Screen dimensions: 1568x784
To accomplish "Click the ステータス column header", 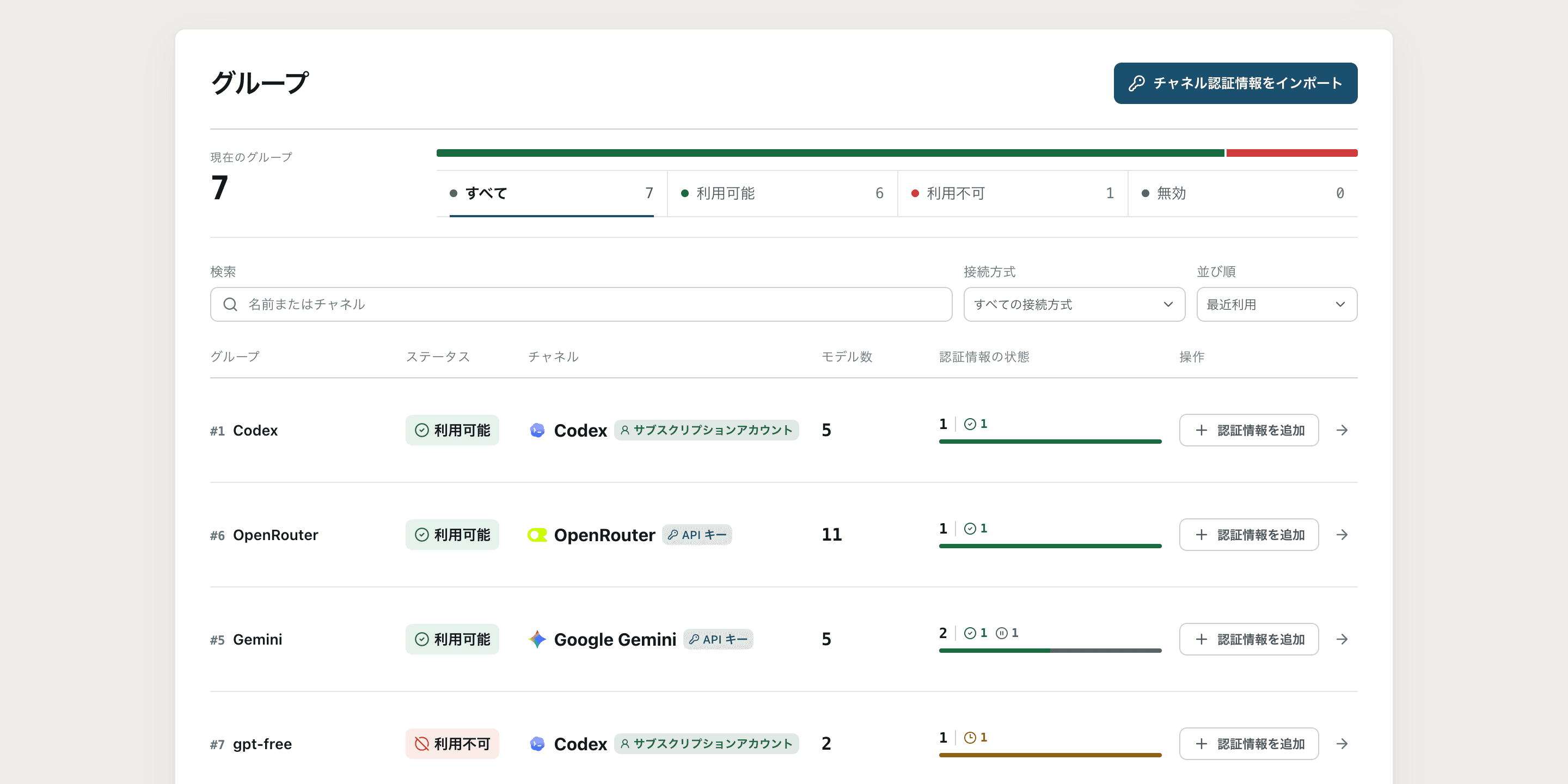I will tap(438, 357).
